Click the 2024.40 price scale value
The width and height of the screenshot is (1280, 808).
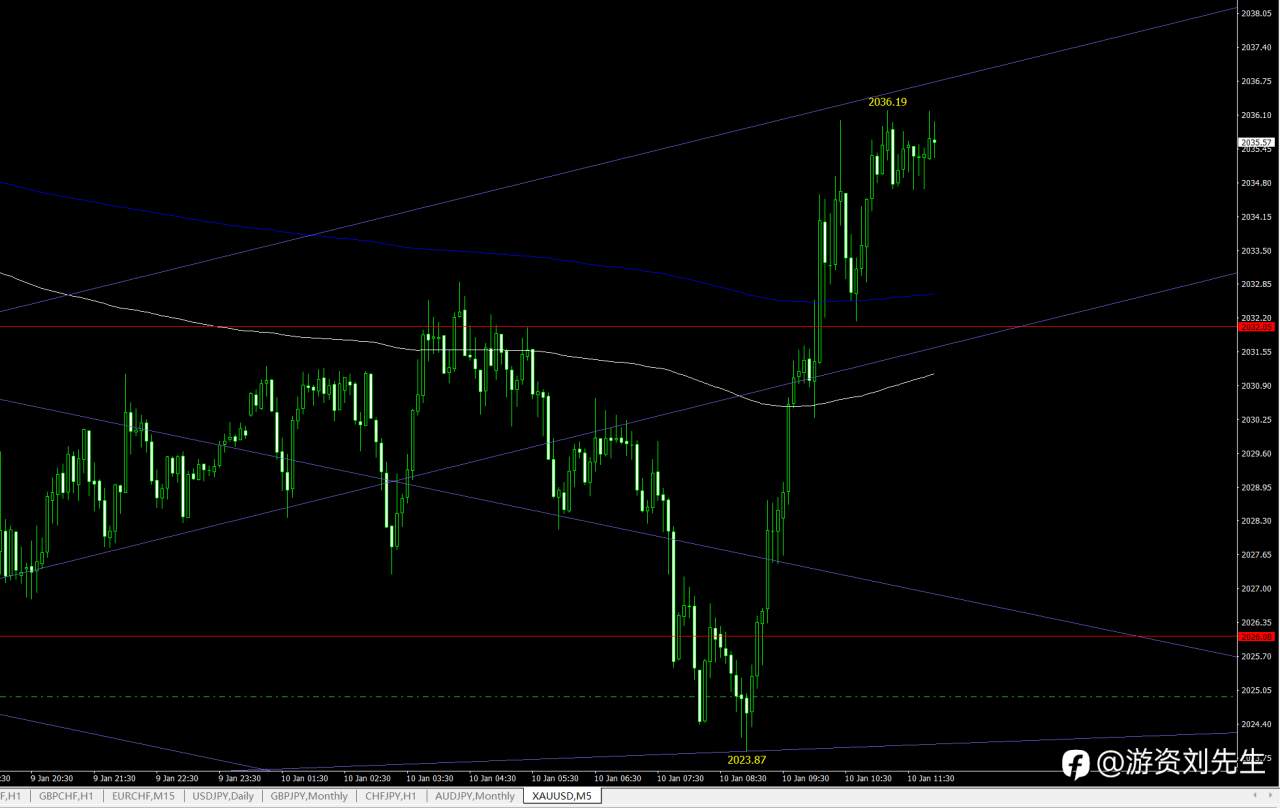coord(1256,724)
